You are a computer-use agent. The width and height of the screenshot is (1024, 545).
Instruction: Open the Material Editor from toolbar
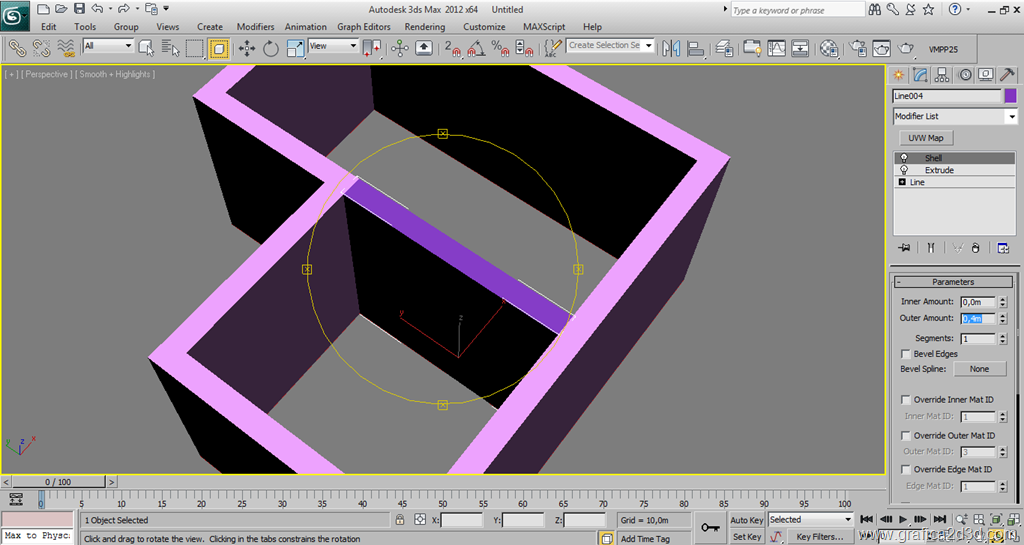click(x=829, y=47)
